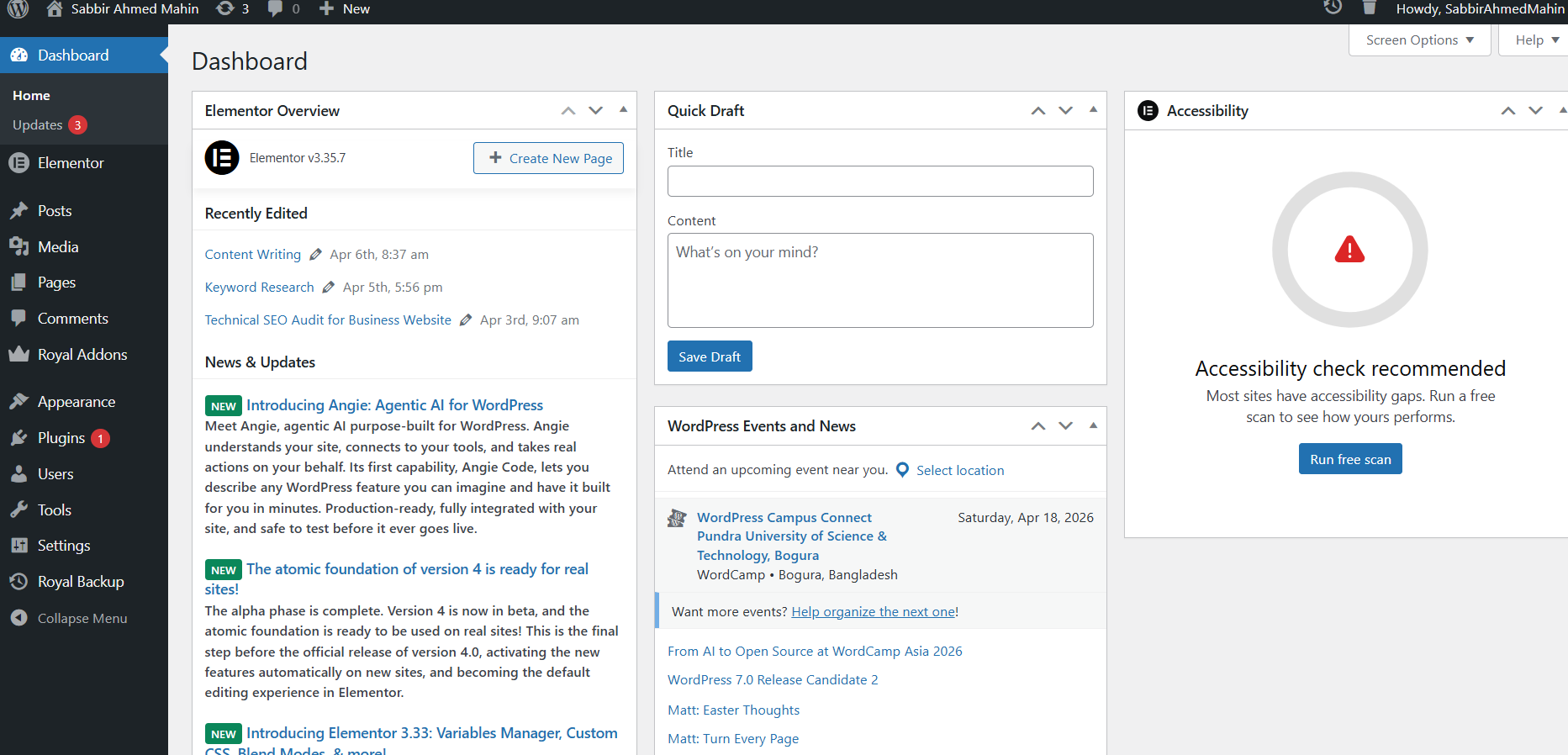
Task: Open the comments bubble icon in admin bar
Action: point(275,8)
